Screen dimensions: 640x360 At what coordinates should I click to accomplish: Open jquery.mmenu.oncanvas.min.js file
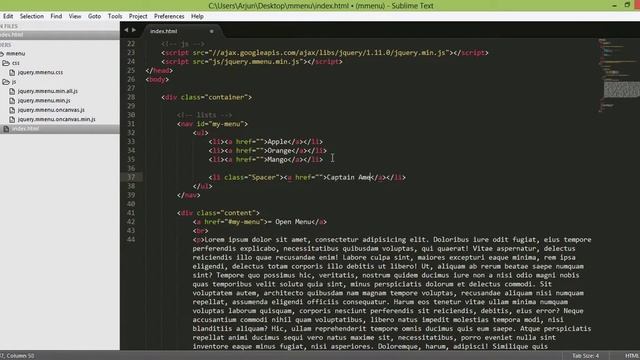click(x=56, y=119)
